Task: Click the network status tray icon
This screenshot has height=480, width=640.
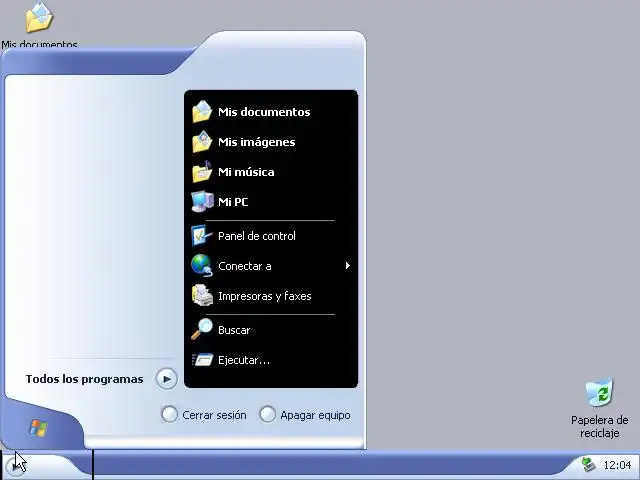Action: tap(588, 464)
